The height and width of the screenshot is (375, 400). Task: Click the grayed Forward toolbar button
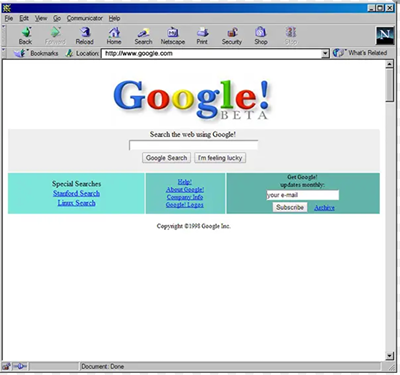click(x=55, y=36)
